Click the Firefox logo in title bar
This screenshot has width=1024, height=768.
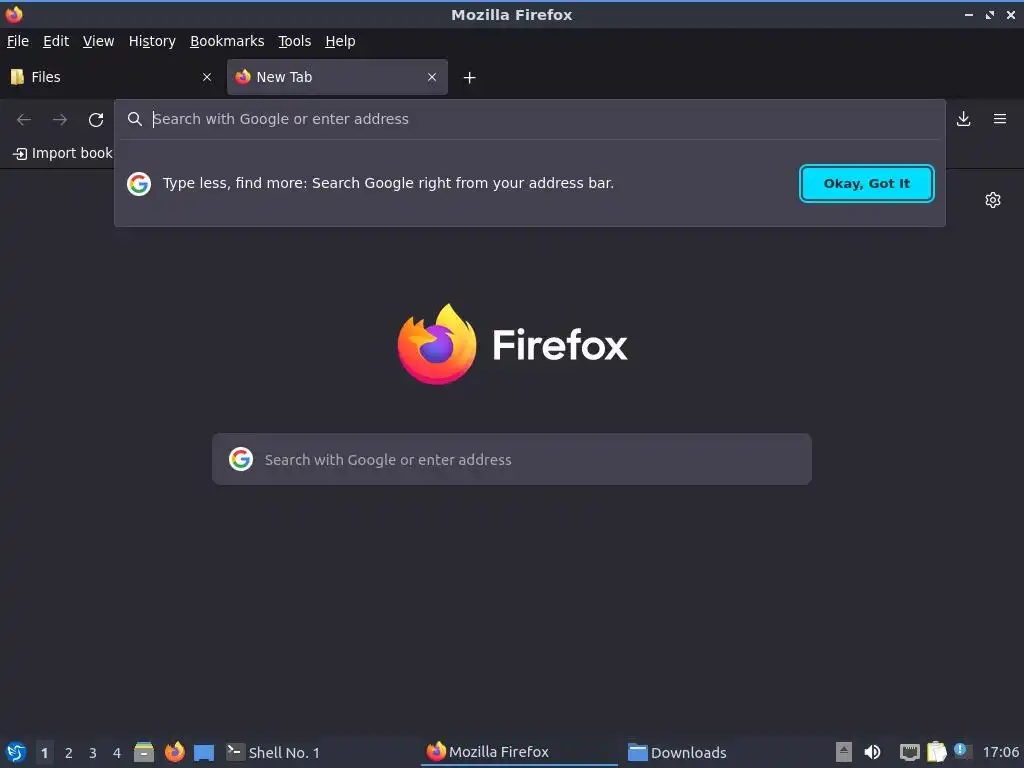point(14,14)
